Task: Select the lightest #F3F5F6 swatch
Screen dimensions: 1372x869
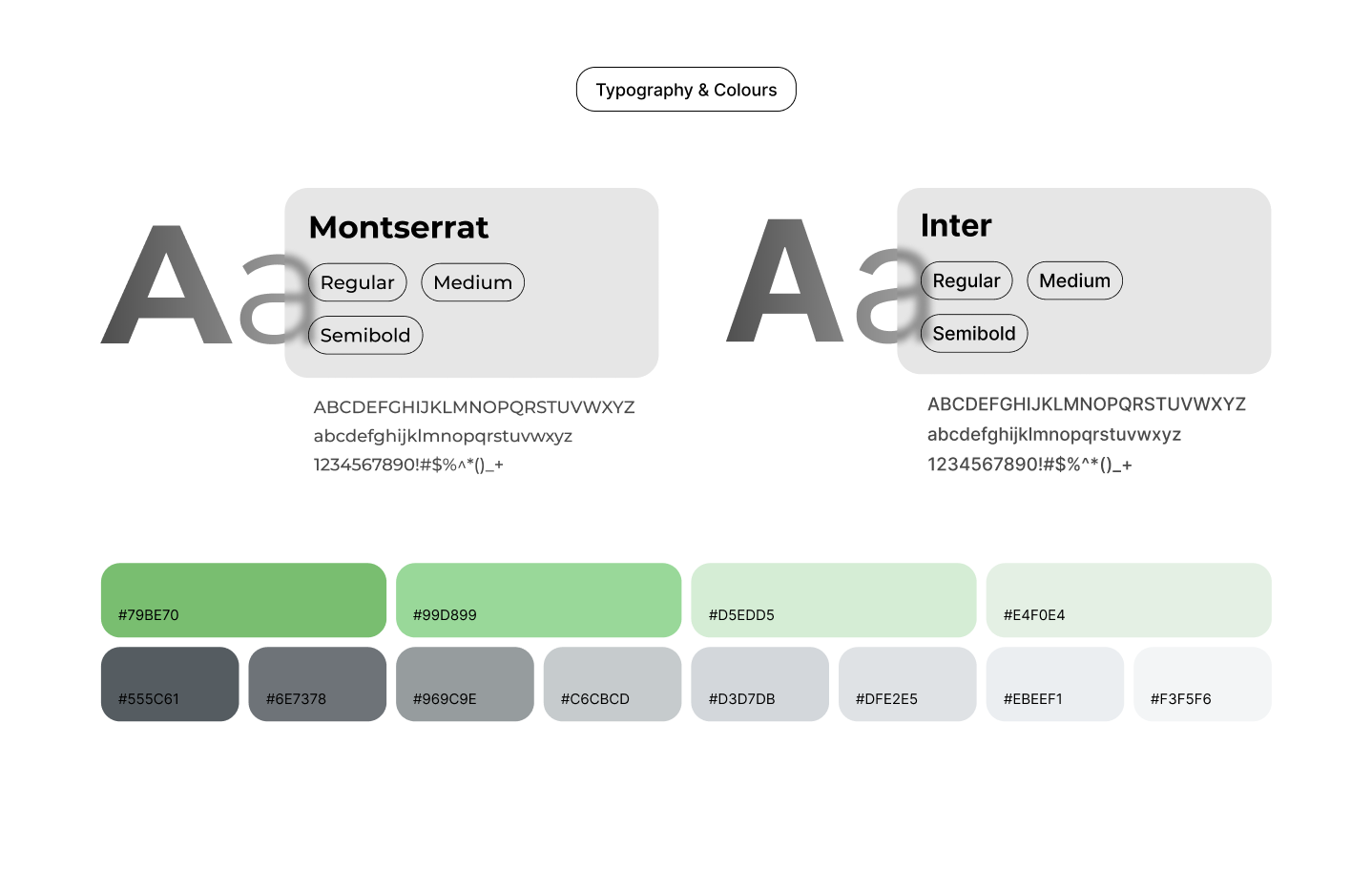Action: coord(1201,683)
